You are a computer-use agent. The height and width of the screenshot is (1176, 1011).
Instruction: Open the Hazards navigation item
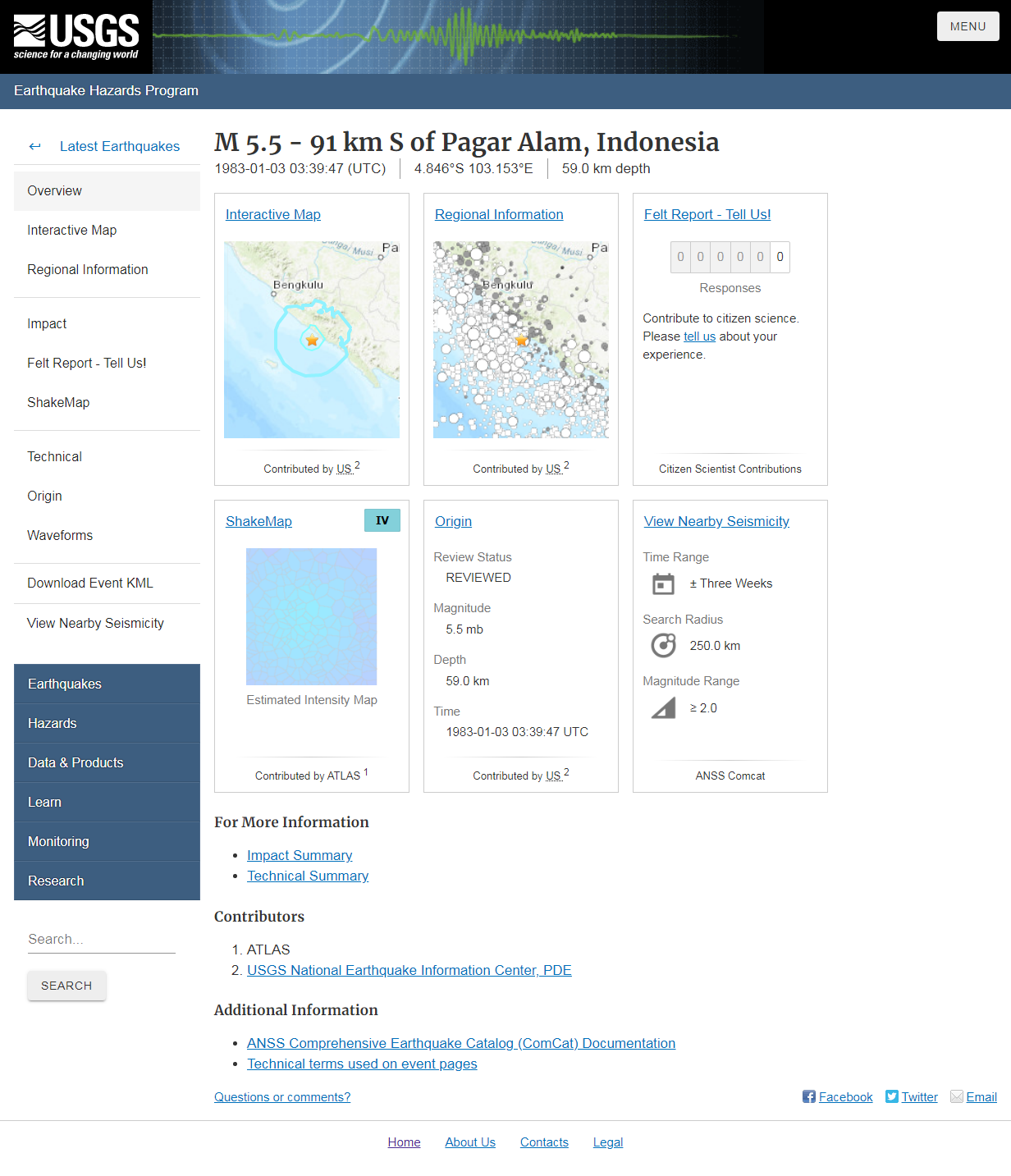click(x=107, y=723)
